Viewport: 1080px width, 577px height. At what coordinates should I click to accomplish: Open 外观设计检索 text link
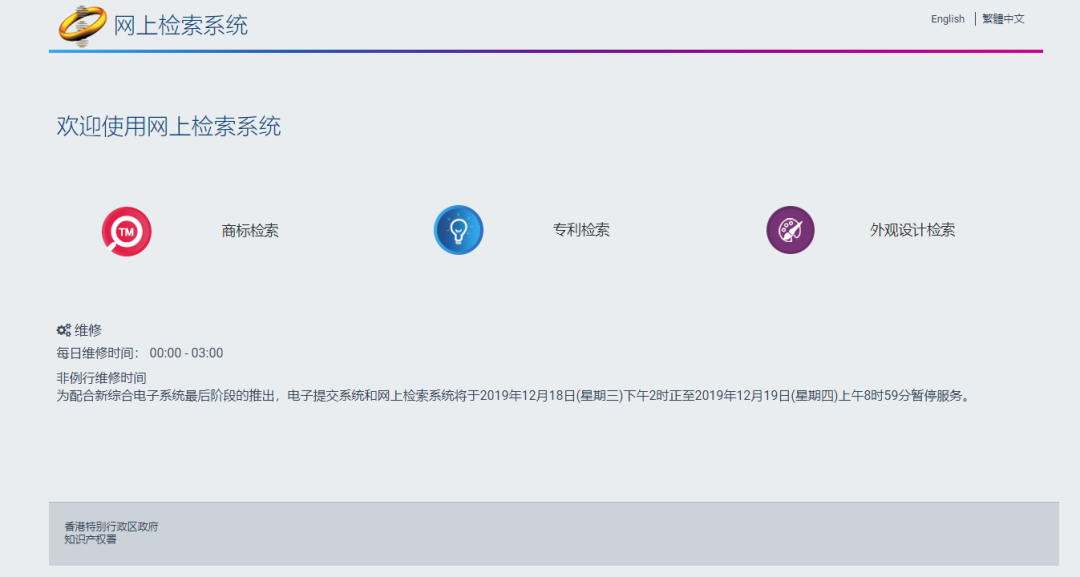coord(912,230)
